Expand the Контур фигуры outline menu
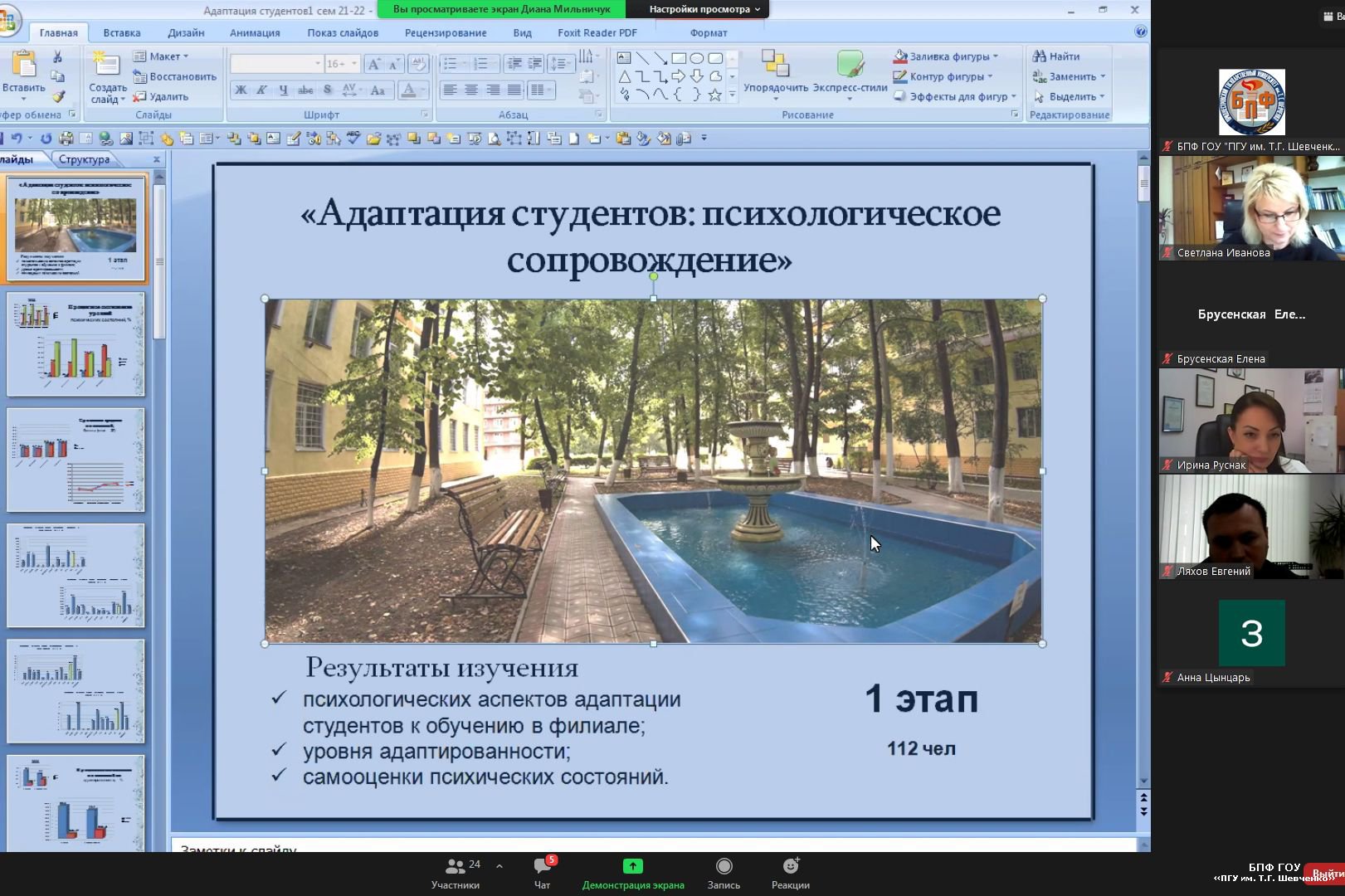This screenshot has width=1345, height=896. (943, 76)
